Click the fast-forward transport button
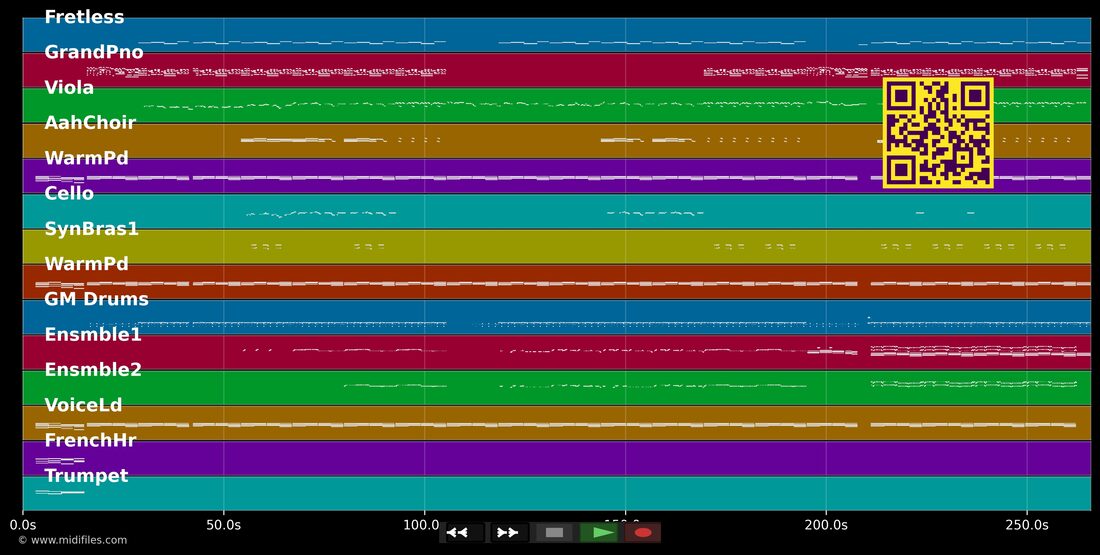This screenshot has width=1100, height=555. (509, 533)
